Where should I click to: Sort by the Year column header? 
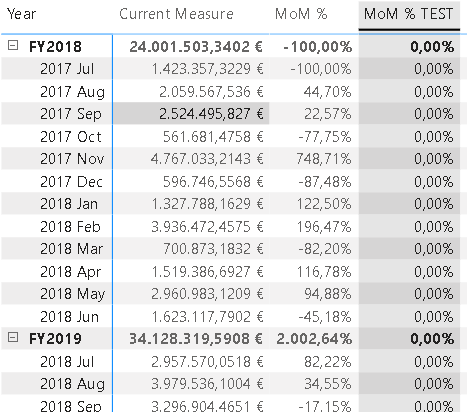click(x=22, y=14)
